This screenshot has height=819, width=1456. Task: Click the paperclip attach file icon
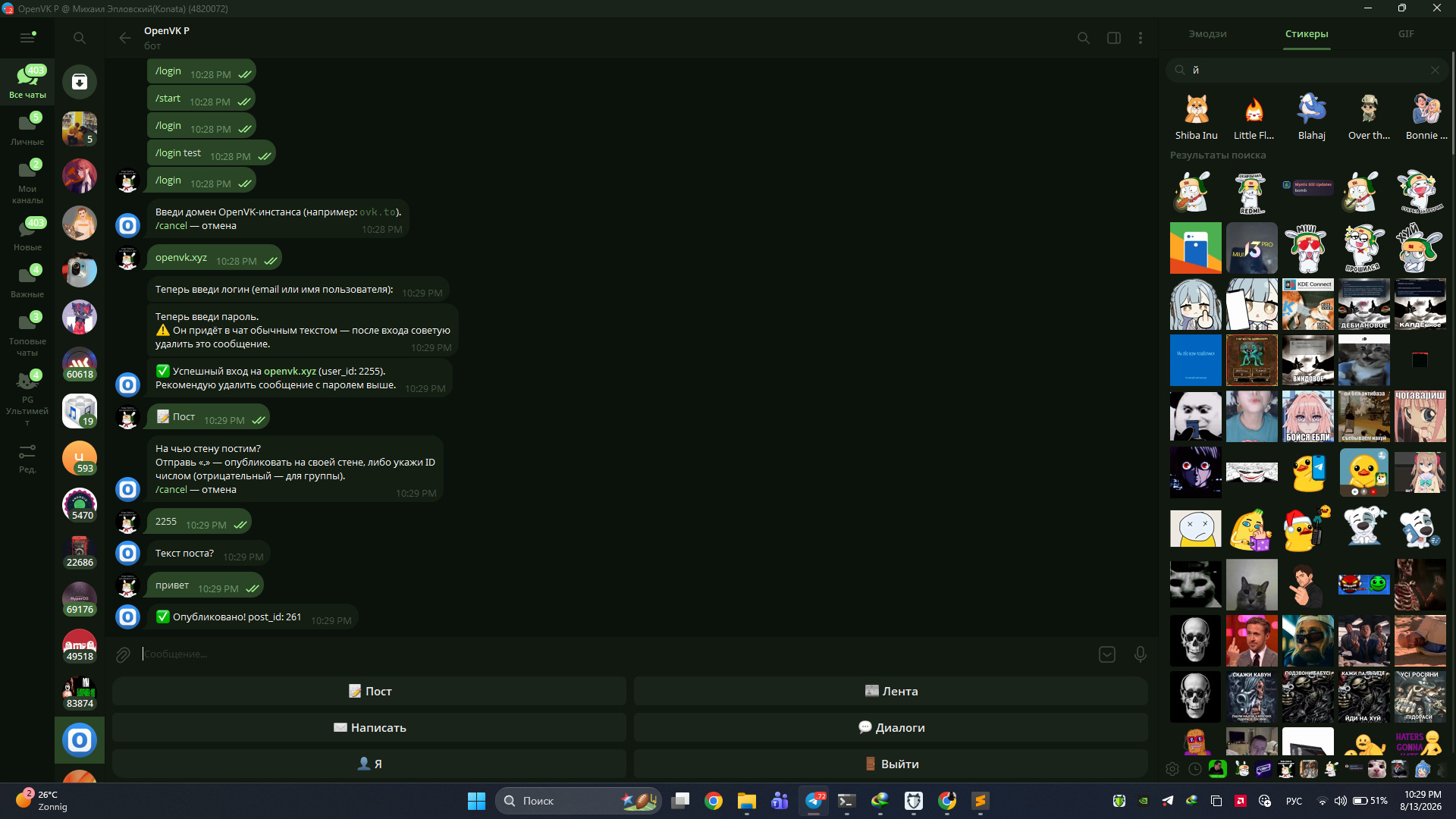click(x=123, y=654)
